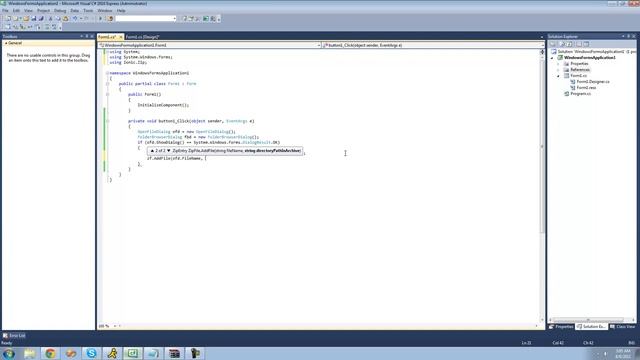Open the File menu
The image size is (640, 360).
pos(5,11)
